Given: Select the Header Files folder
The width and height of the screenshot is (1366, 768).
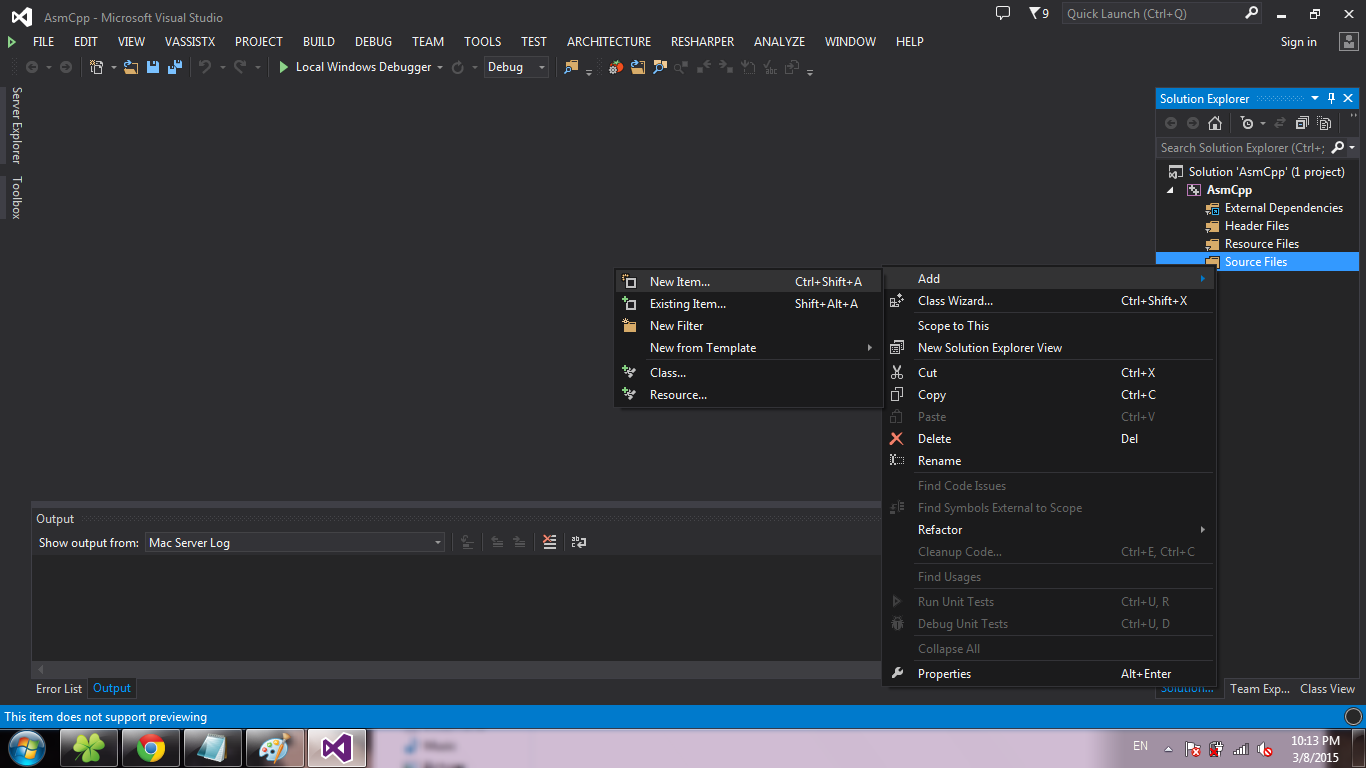Looking at the screenshot, I should [x=1257, y=226].
